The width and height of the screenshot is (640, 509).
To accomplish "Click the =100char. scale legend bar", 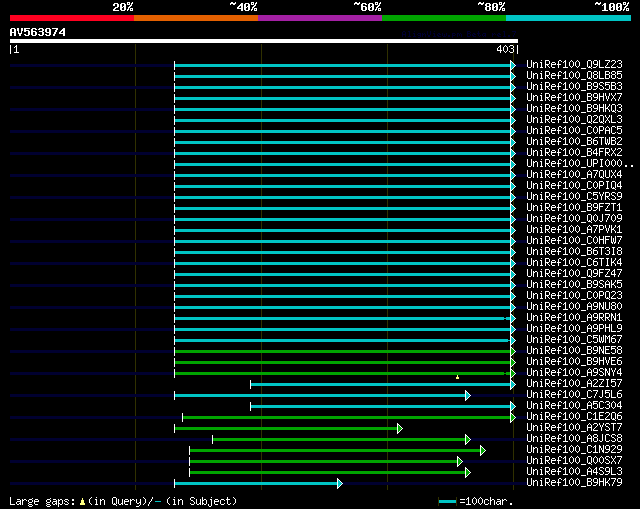I will (x=447, y=502).
